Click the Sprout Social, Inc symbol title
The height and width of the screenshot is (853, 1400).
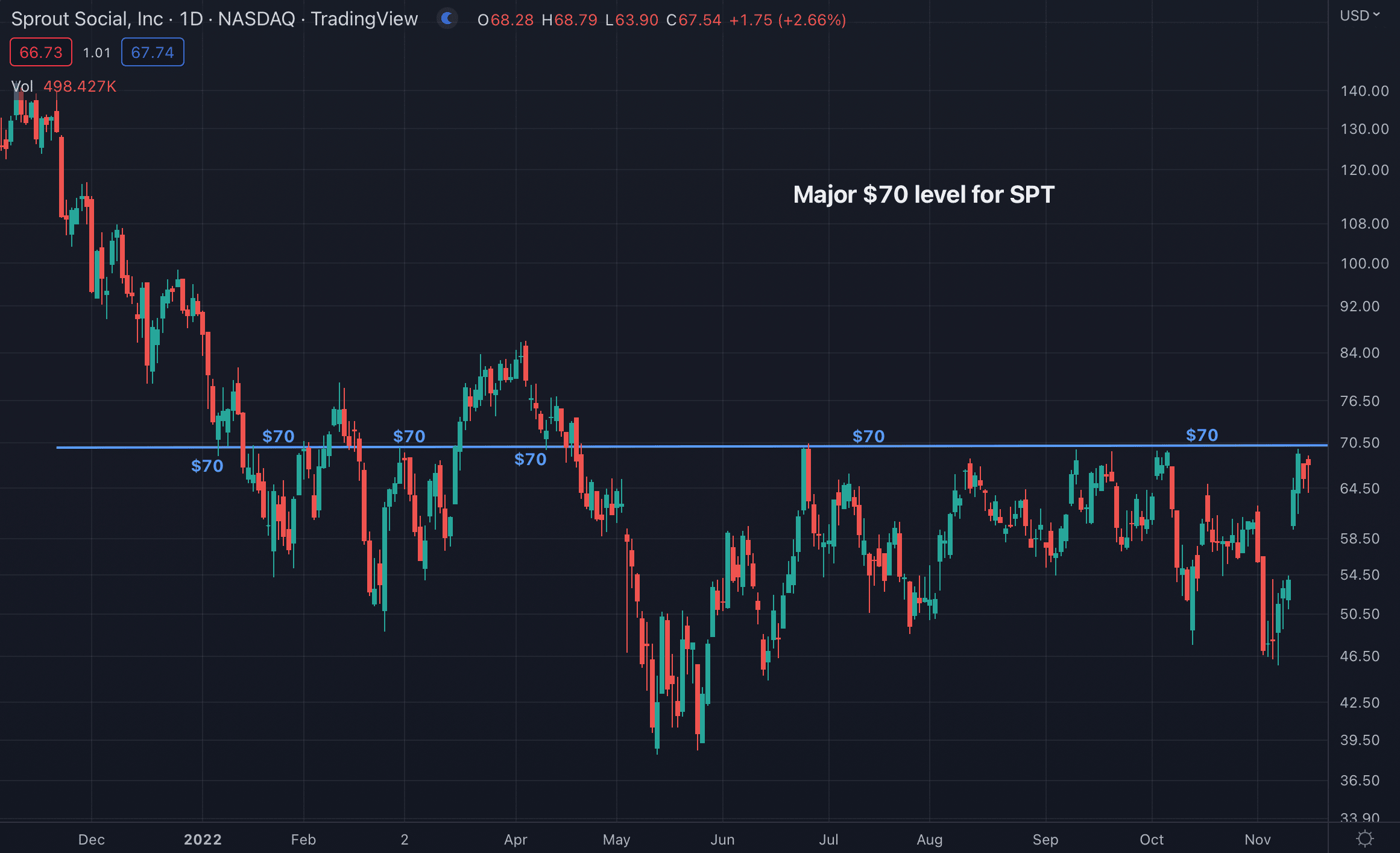(87, 19)
